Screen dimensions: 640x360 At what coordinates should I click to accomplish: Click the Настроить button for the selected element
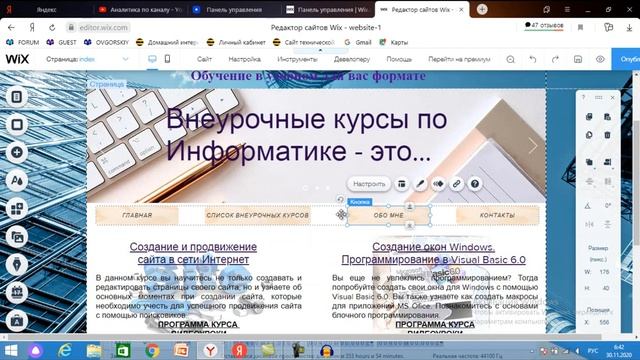(369, 184)
